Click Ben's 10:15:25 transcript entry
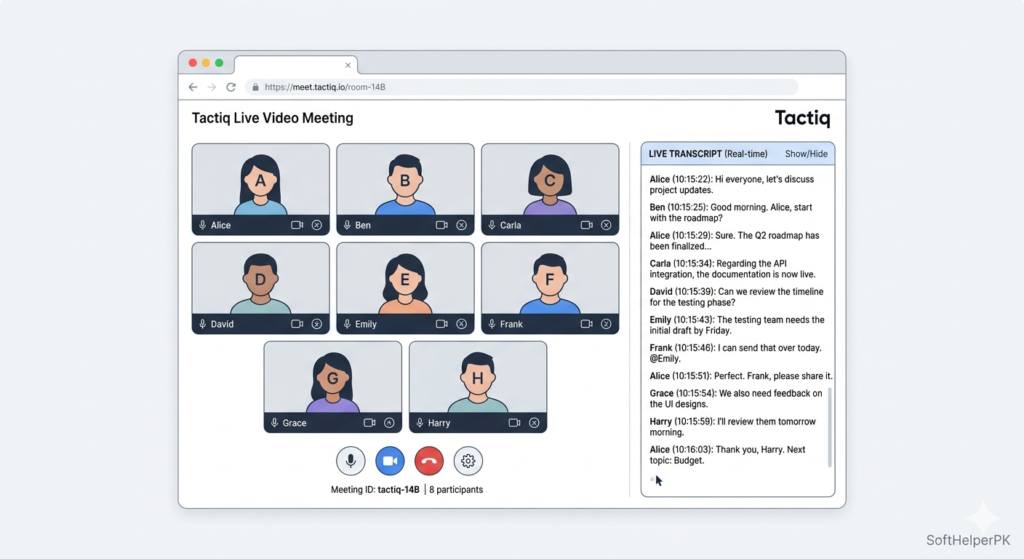The height and width of the screenshot is (559, 1024). coord(731,213)
